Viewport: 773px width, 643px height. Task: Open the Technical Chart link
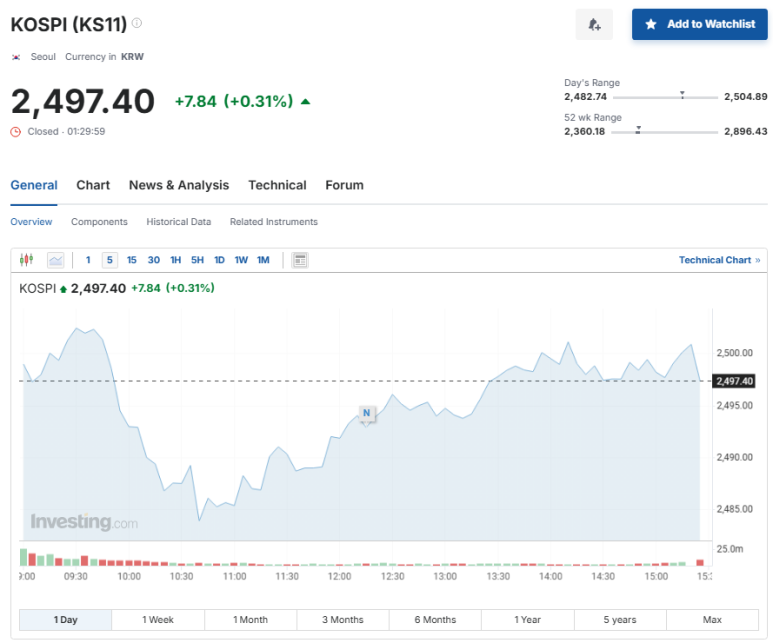tap(719, 260)
